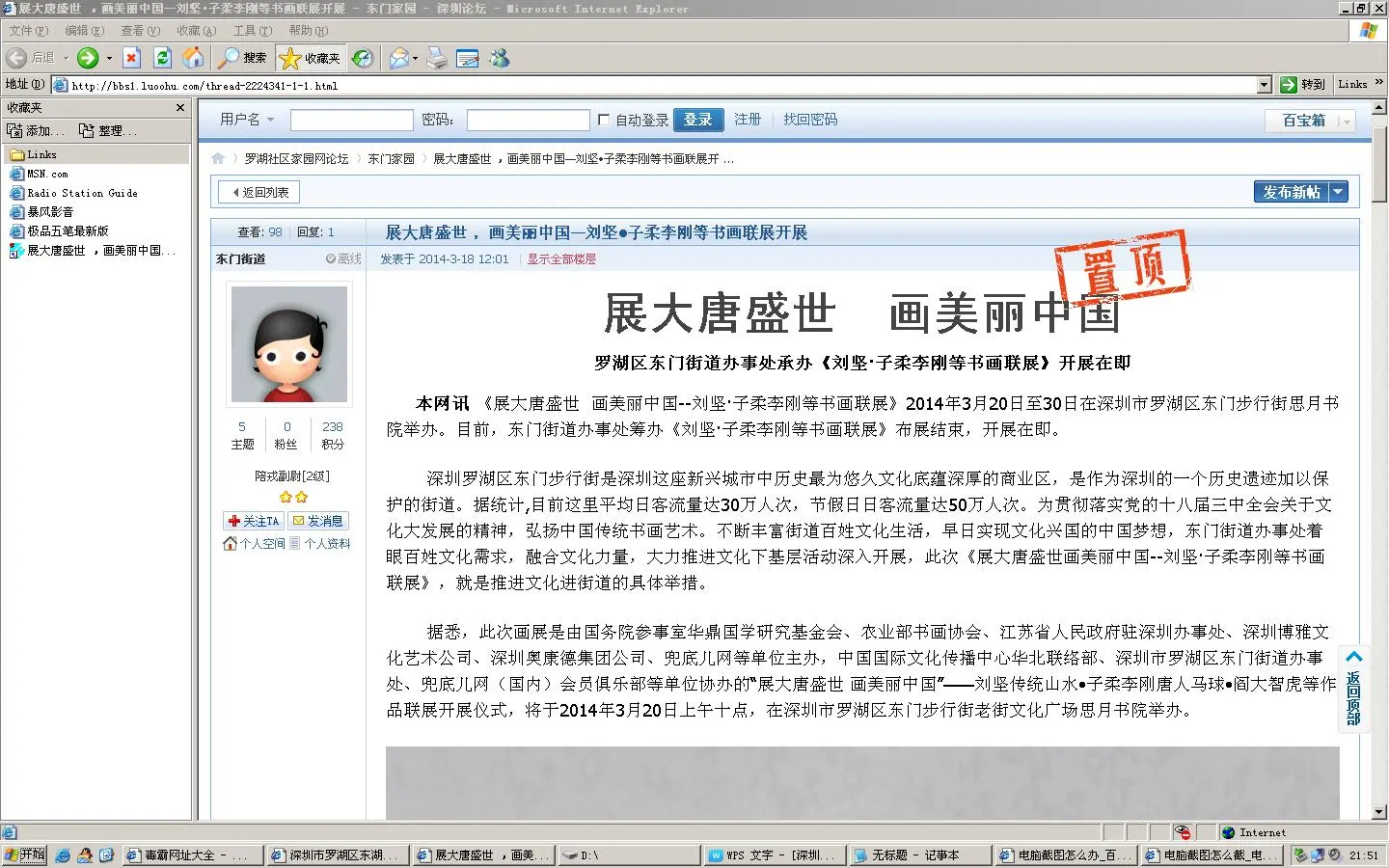Viewport: 1389px width, 868px height.
Task: Click the green Forward arrow icon
Action: [88, 58]
